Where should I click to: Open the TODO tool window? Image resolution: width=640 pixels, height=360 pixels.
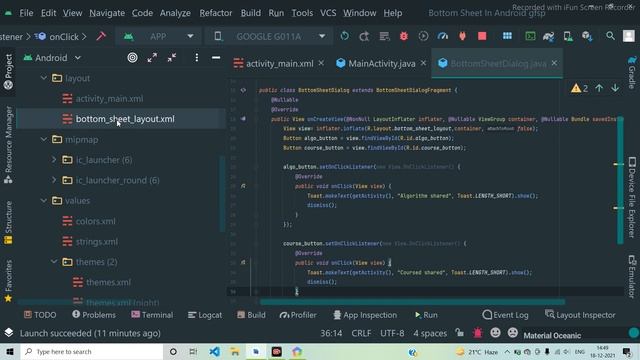click(x=40, y=315)
